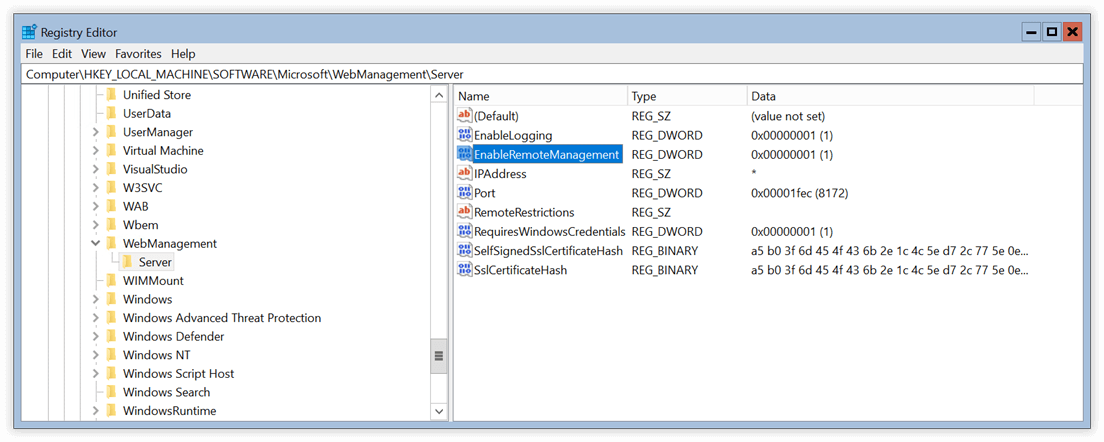
Task: Click the tree pane scrollbar thumb
Action: pyautogui.click(x=439, y=355)
